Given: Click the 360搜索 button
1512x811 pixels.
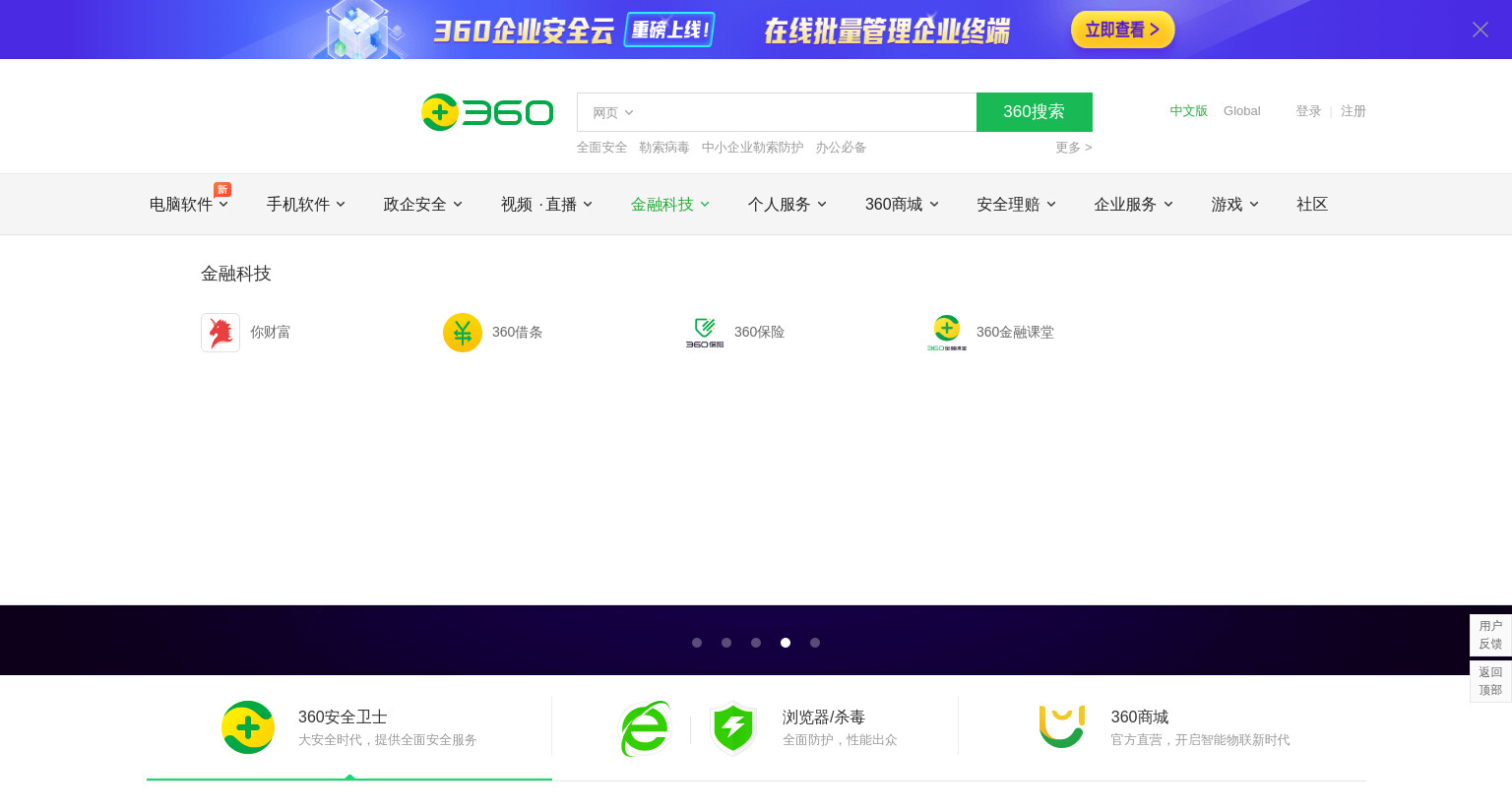Looking at the screenshot, I should click(x=1035, y=112).
